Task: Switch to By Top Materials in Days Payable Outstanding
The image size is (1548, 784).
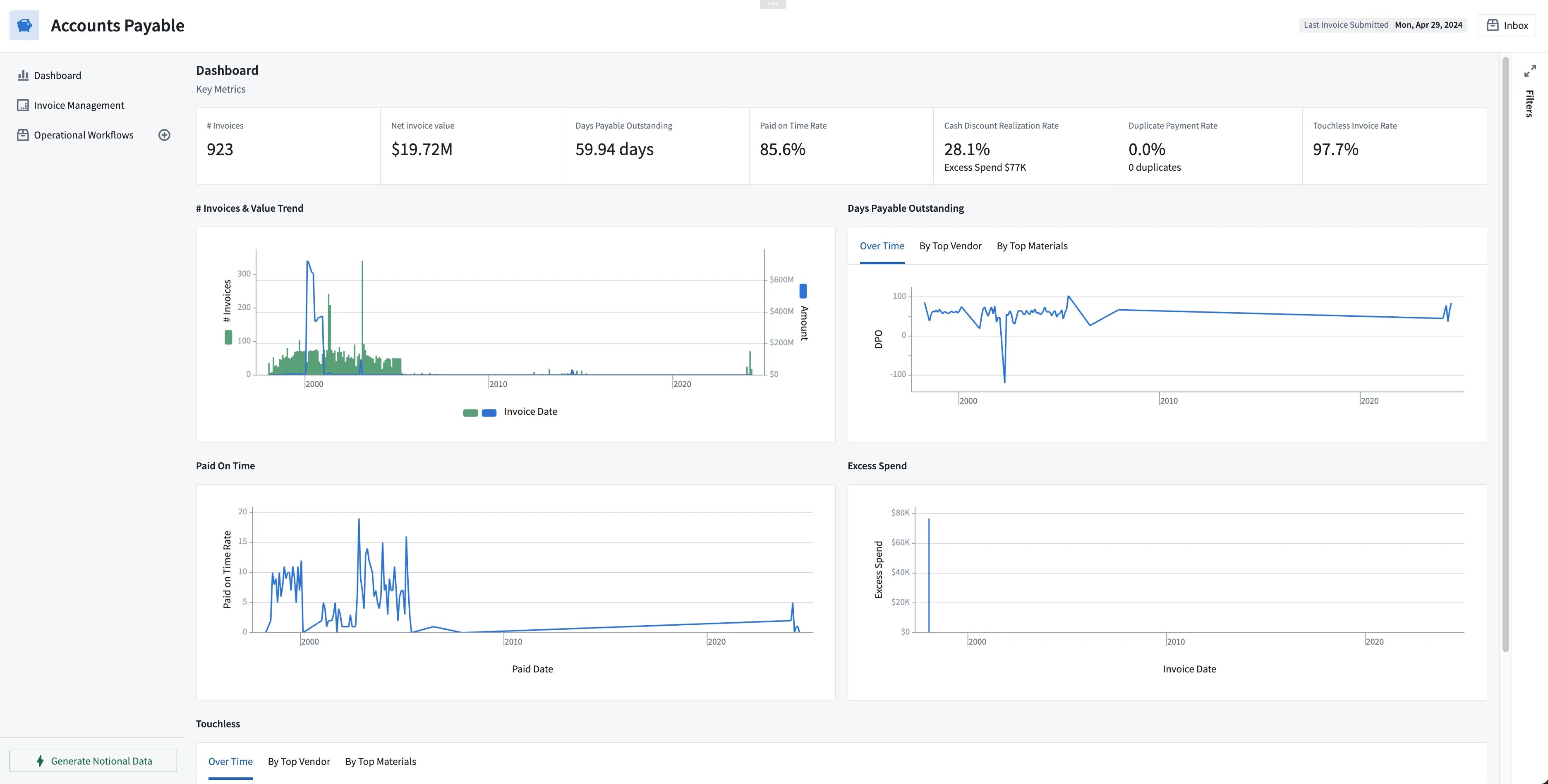Action: point(1032,246)
